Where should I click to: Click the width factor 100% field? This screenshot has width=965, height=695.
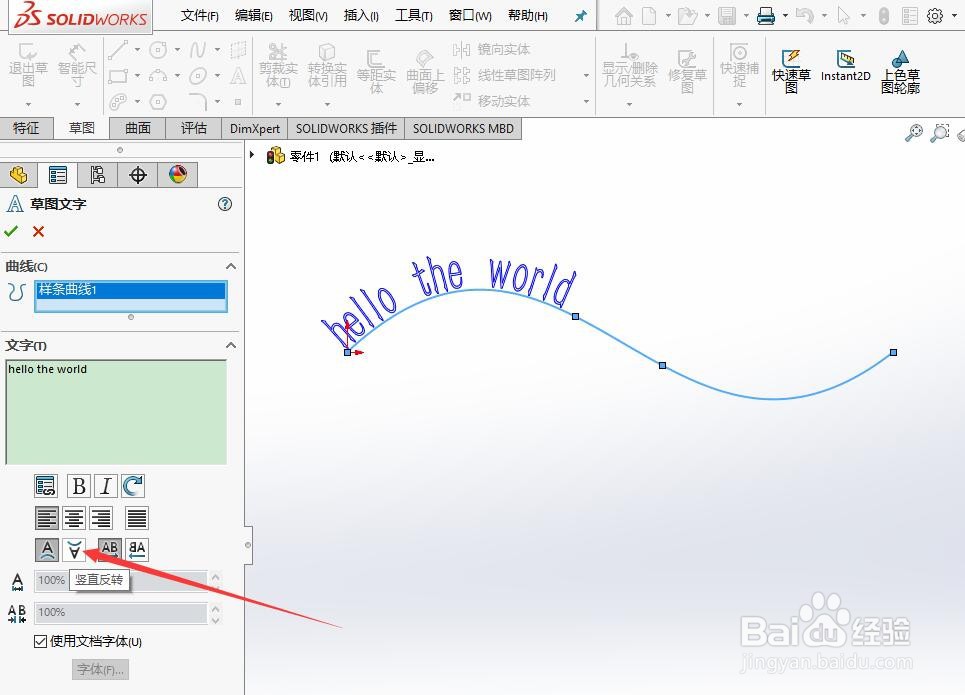click(121, 580)
